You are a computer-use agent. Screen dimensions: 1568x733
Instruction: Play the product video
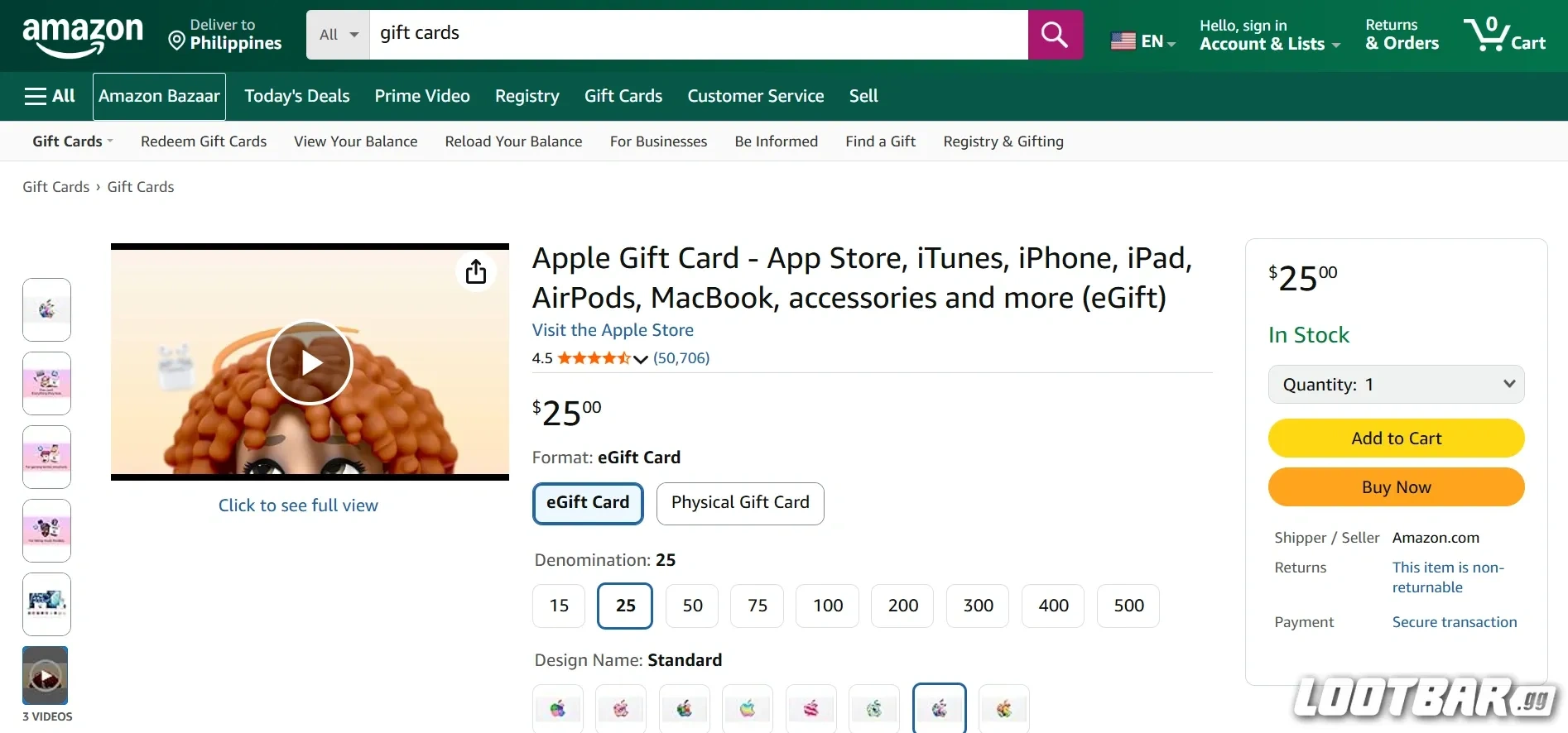coord(310,362)
